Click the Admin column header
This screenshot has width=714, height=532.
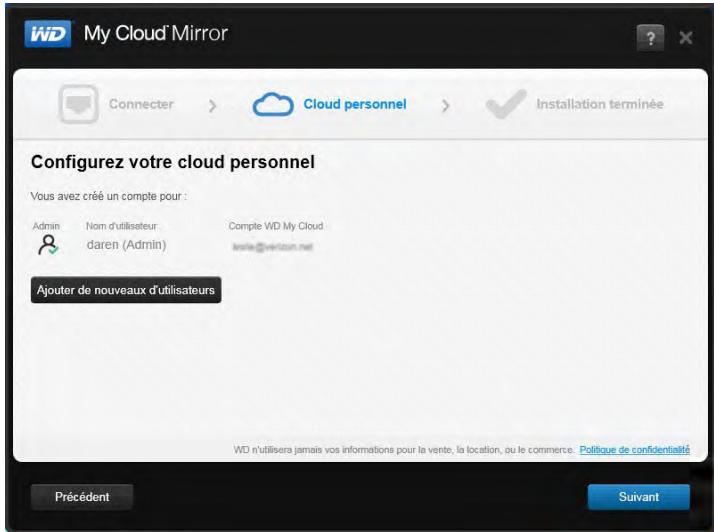click(46, 226)
